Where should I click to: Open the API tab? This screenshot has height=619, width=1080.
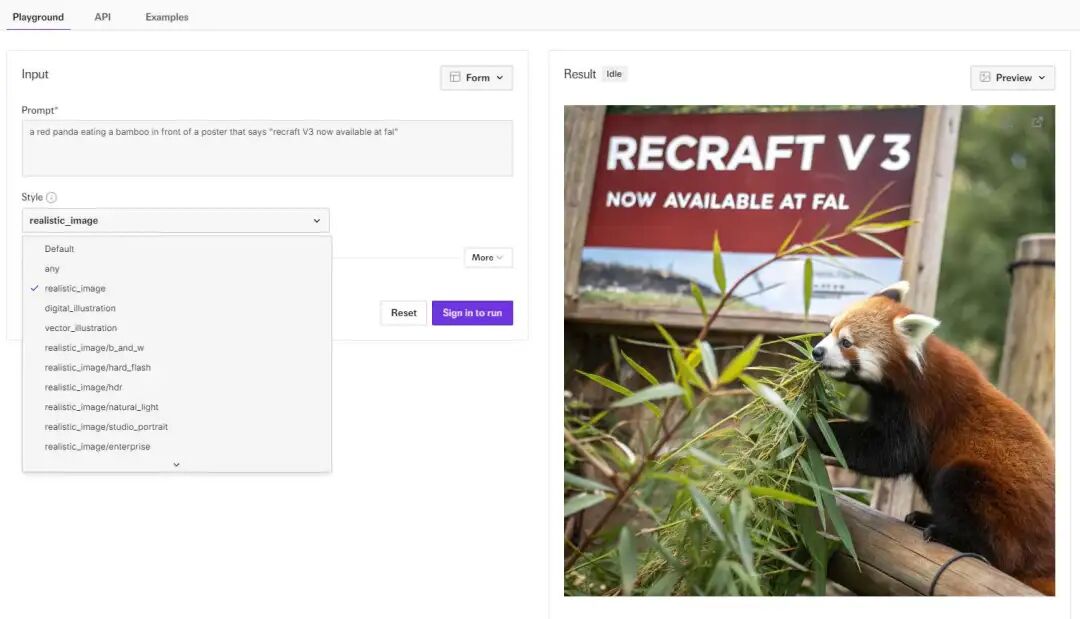click(x=103, y=17)
